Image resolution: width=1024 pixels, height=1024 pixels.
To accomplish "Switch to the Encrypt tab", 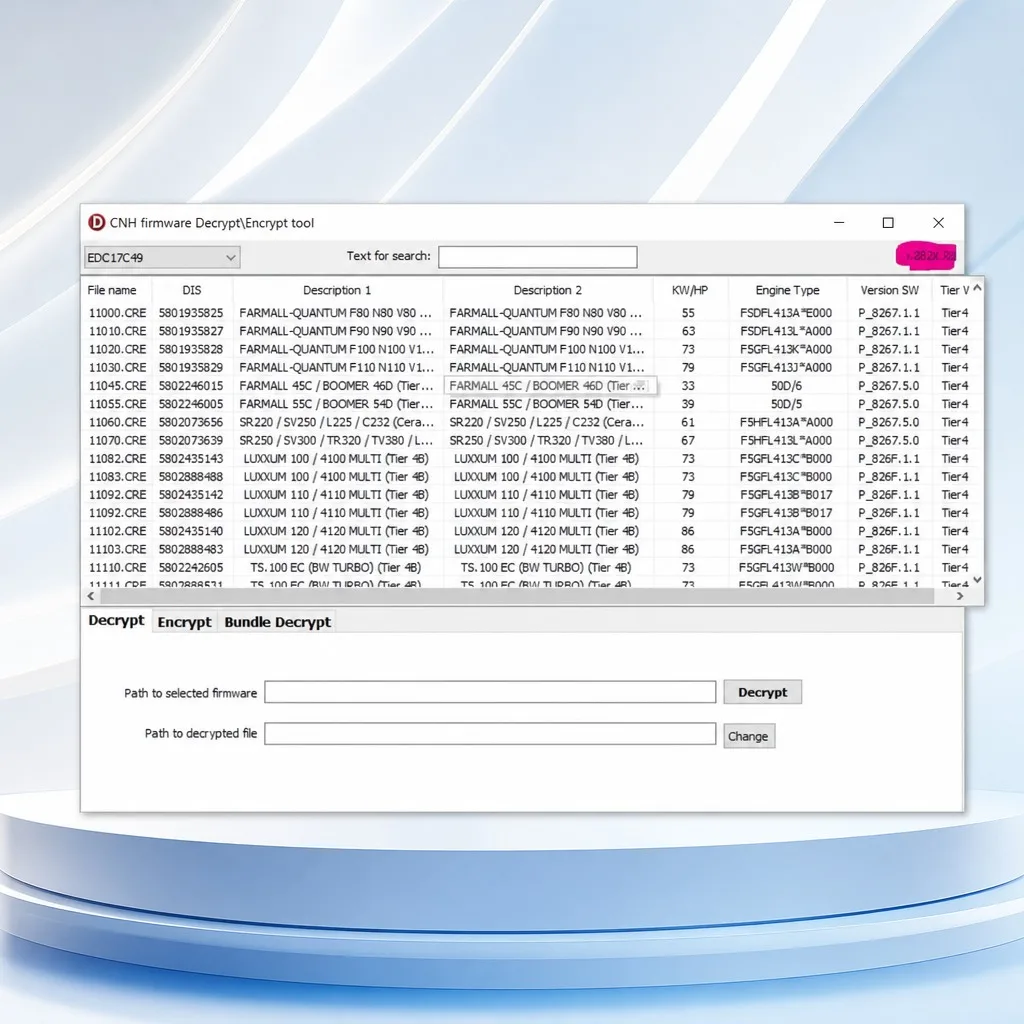I will pyautogui.click(x=184, y=622).
